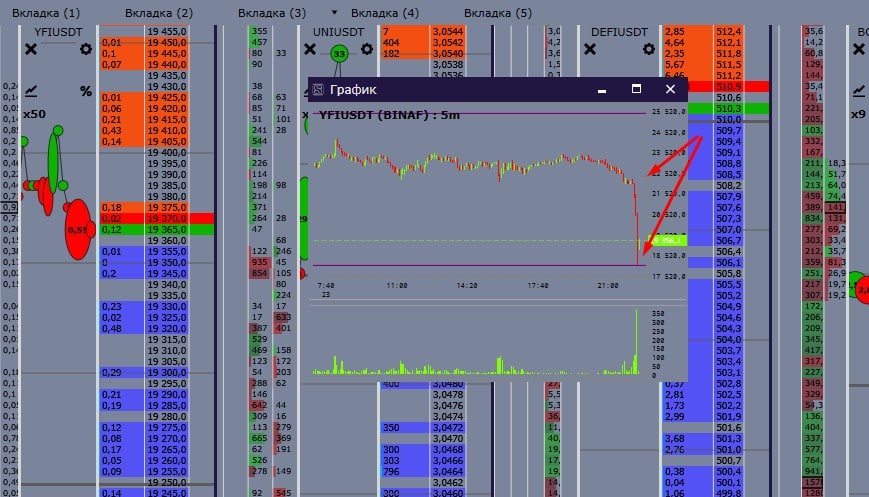Image resolution: width=869 pixels, height=497 pixels.
Task: Click UNIUSDT bid price 3,0472
Action: pyautogui.click(x=448, y=427)
